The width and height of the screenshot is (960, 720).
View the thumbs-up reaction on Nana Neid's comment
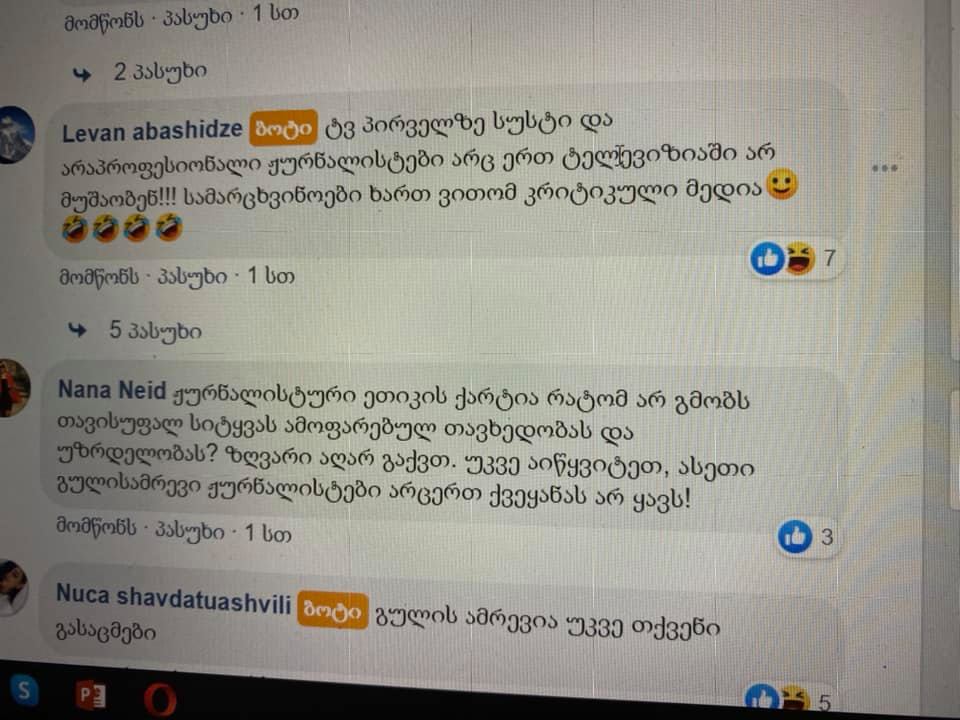click(x=795, y=536)
